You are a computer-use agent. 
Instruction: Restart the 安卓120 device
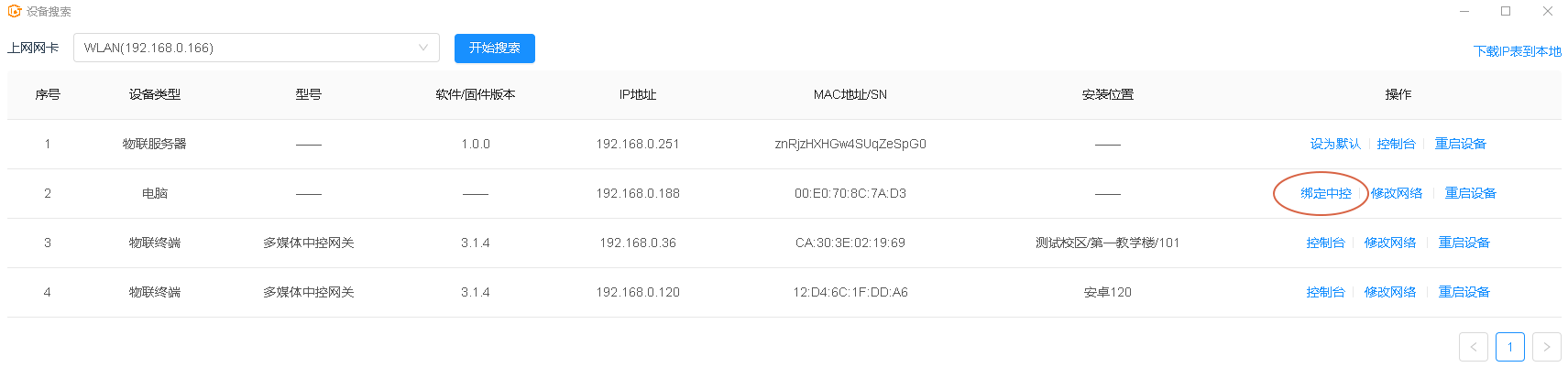(x=1464, y=292)
